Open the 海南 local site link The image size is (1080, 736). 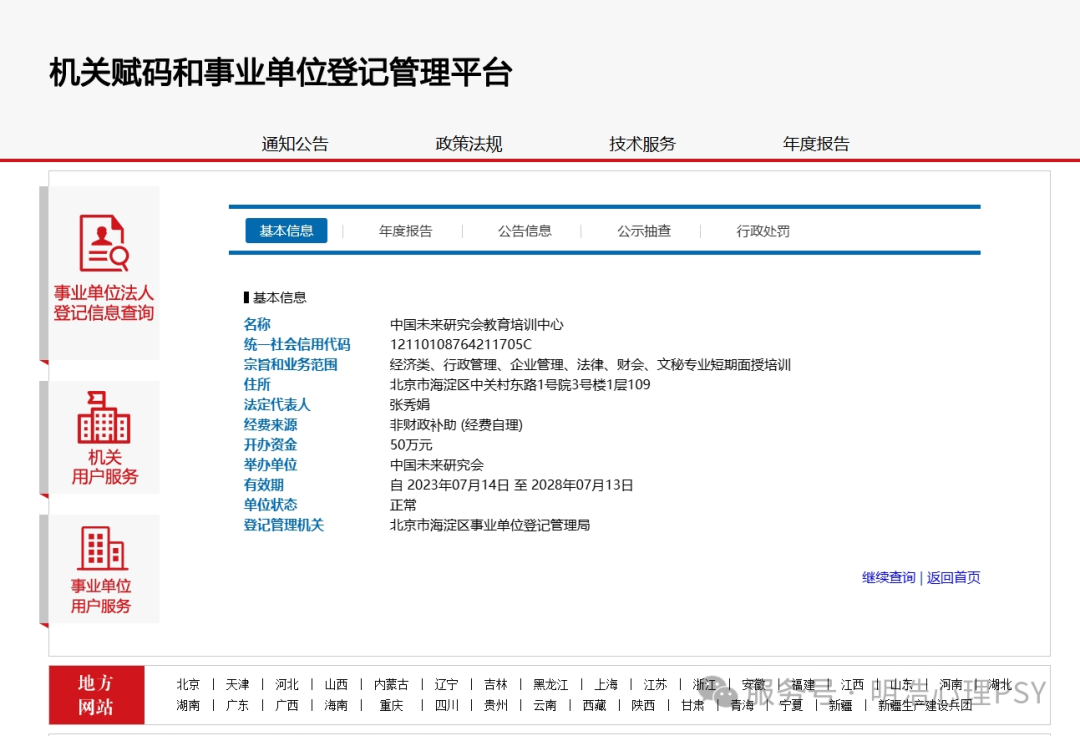click(x=336, y=705)
